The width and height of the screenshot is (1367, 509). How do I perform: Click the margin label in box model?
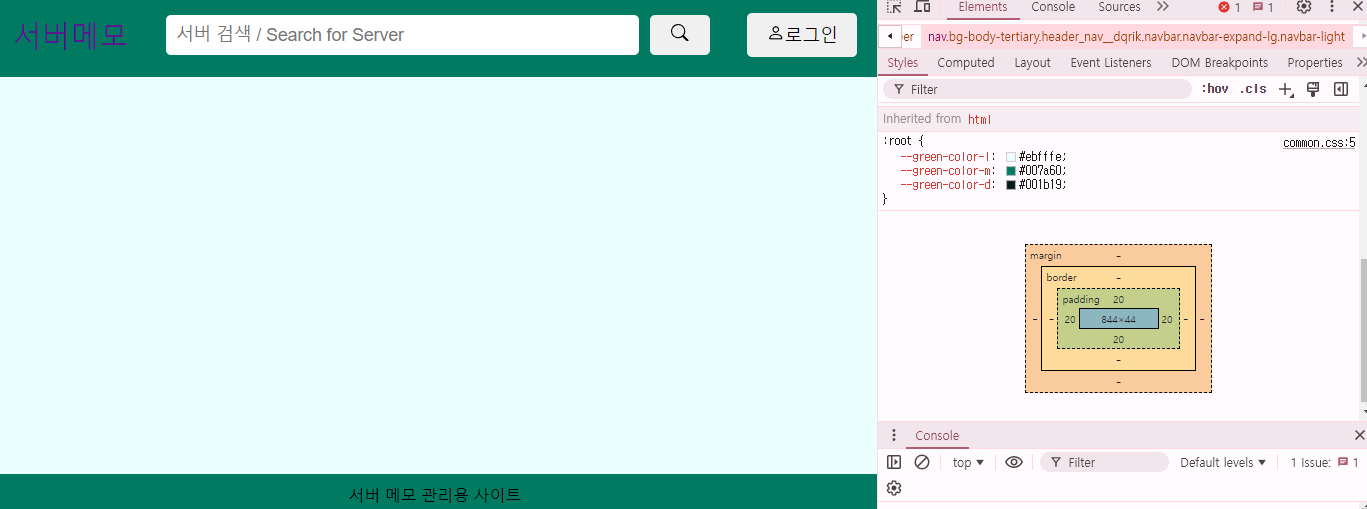click(1046, 256)
